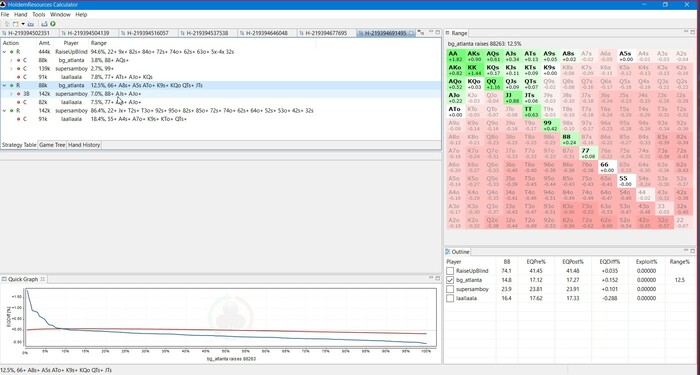Toggle the supersamboy checkbox in Outline
Viewport: 700px width, 375px height.
[x=450, y=289]
